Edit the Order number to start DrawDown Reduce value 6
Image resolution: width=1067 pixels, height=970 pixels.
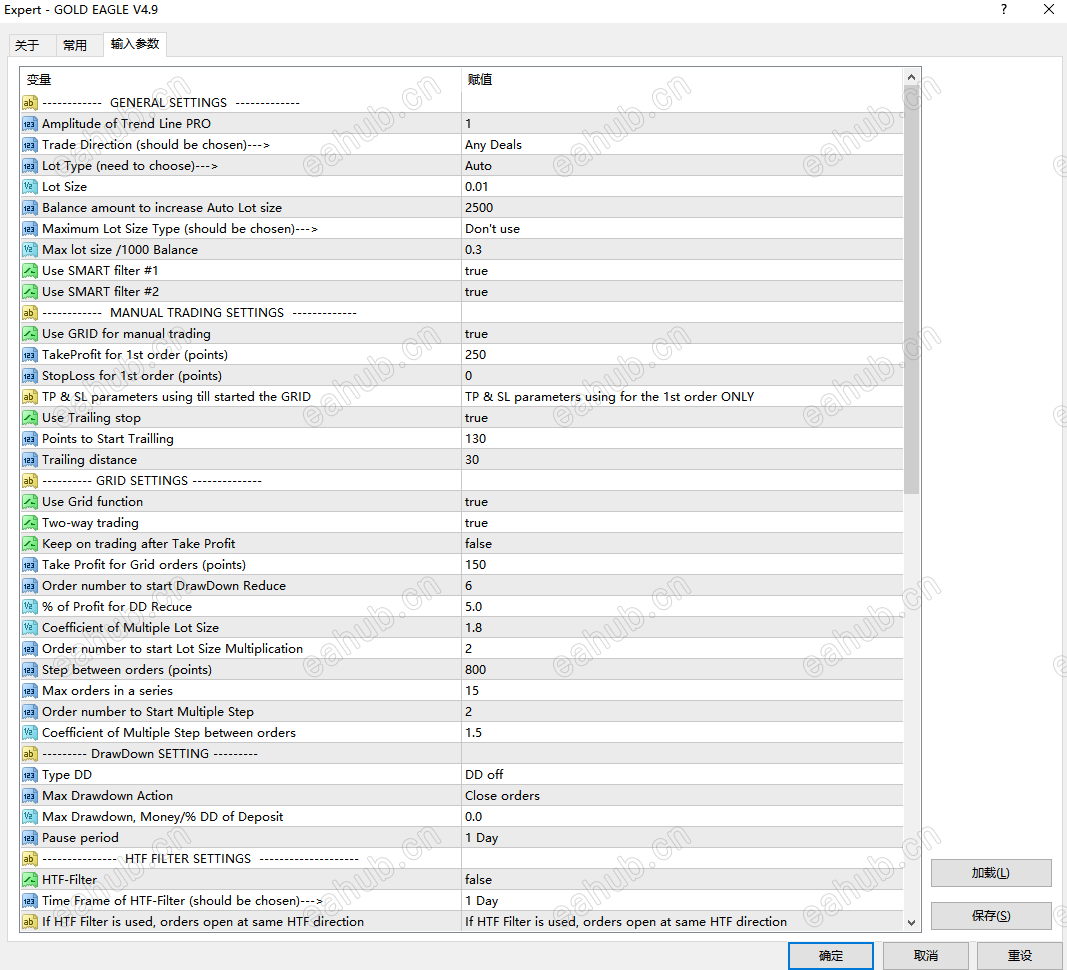pyautogui.click(x=683, y=585)
